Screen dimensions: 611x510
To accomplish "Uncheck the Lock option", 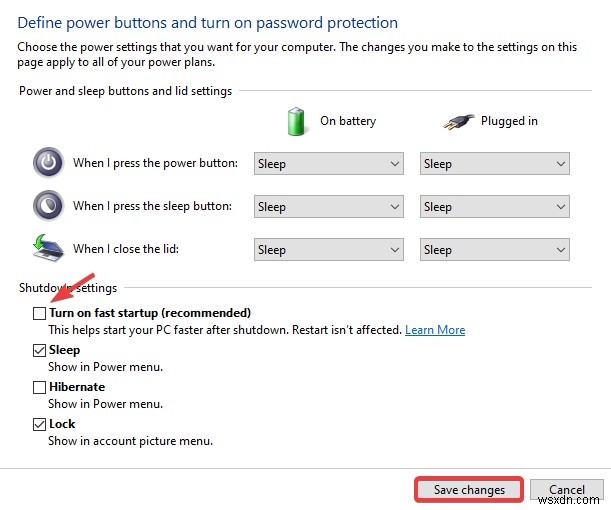I will coord(40,424).
